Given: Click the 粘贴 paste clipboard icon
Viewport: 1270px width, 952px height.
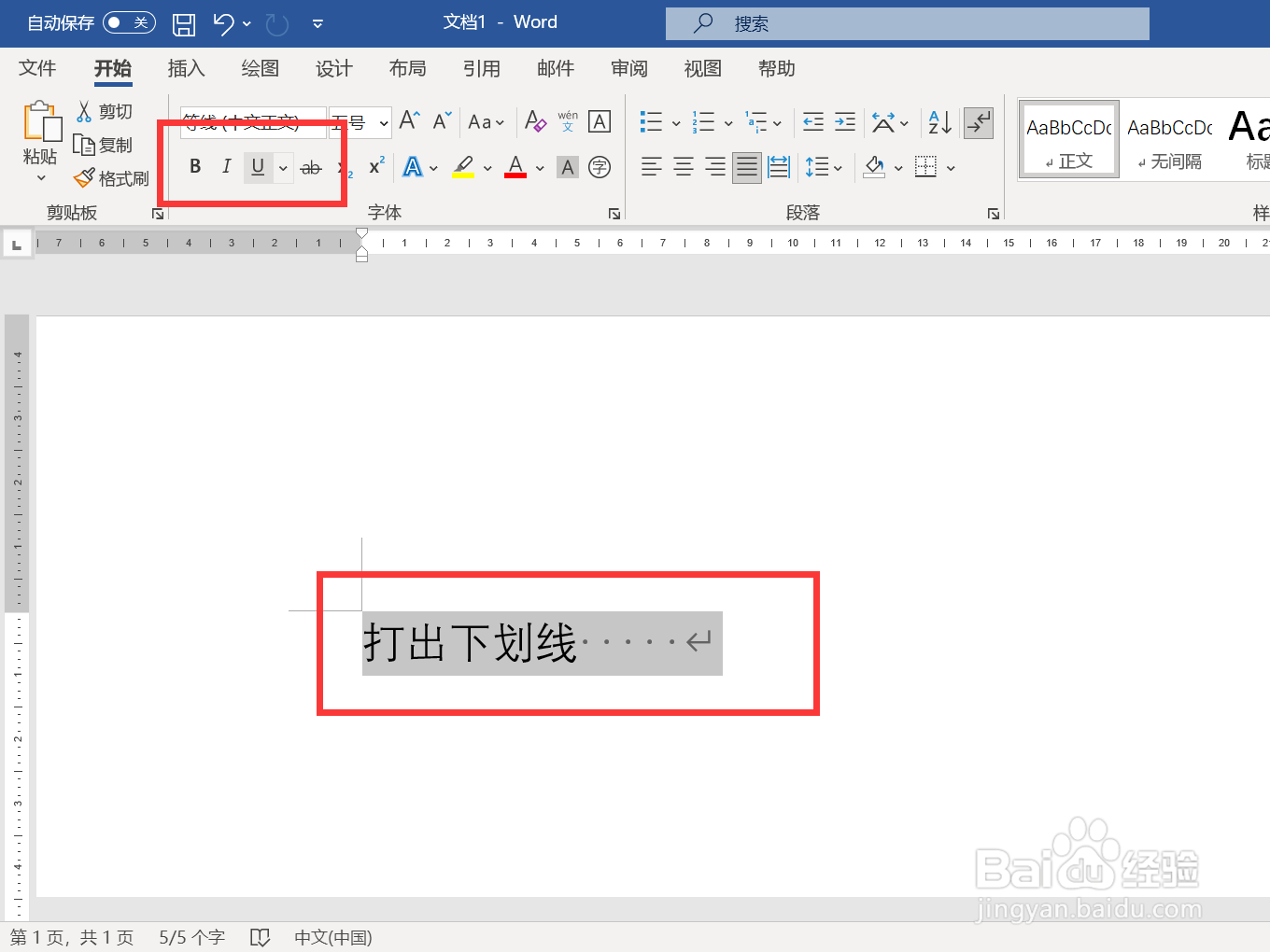Looking at the screenshot, I should coord(41,121).
